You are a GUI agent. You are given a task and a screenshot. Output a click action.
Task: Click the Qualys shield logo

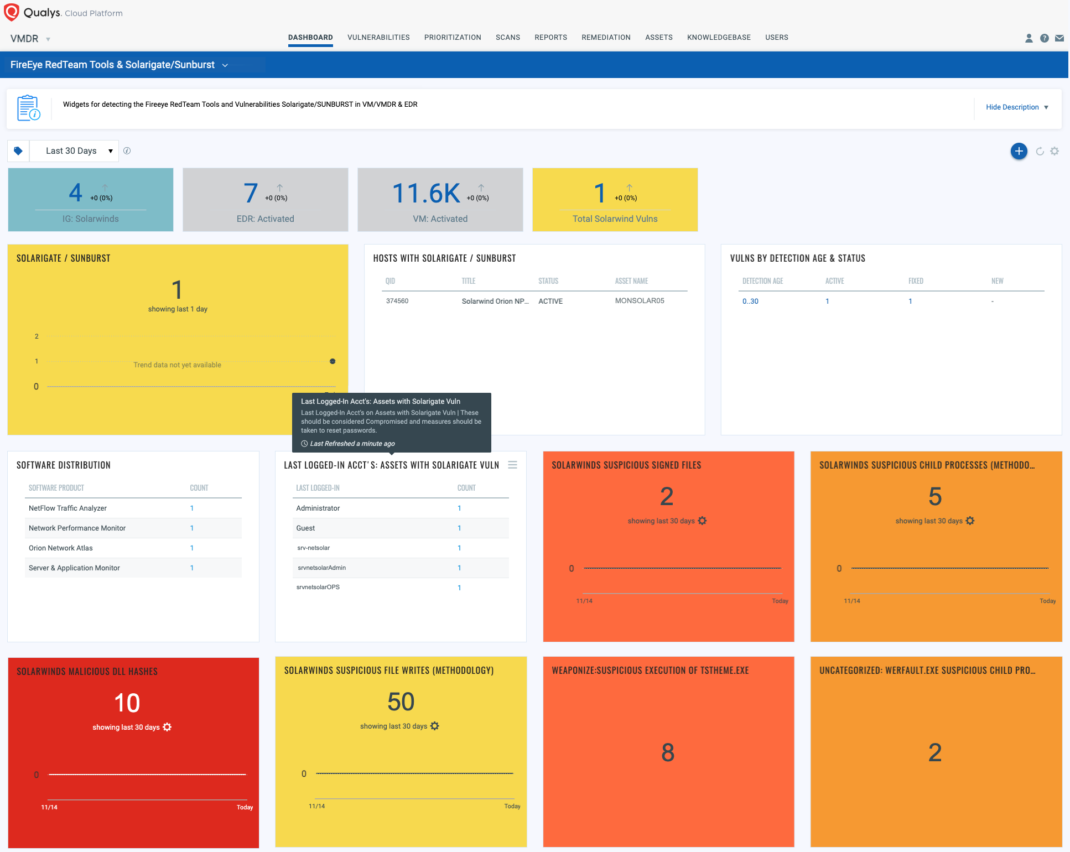tap(12, 12)
